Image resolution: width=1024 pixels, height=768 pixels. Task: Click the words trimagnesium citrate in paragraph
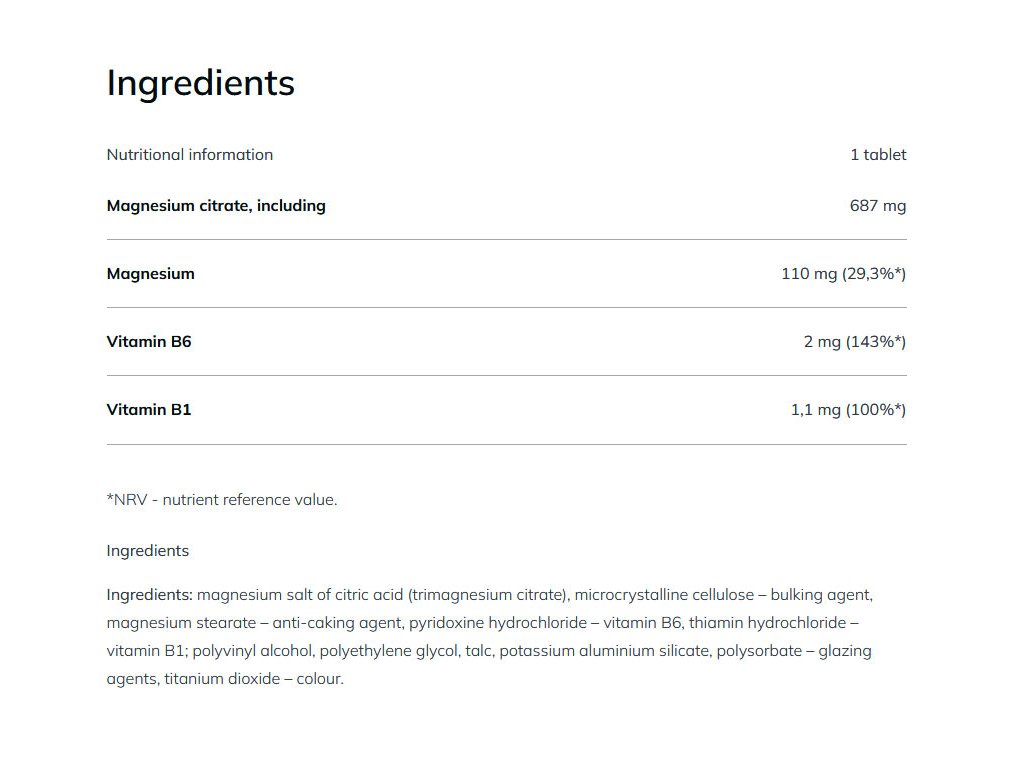488,595
